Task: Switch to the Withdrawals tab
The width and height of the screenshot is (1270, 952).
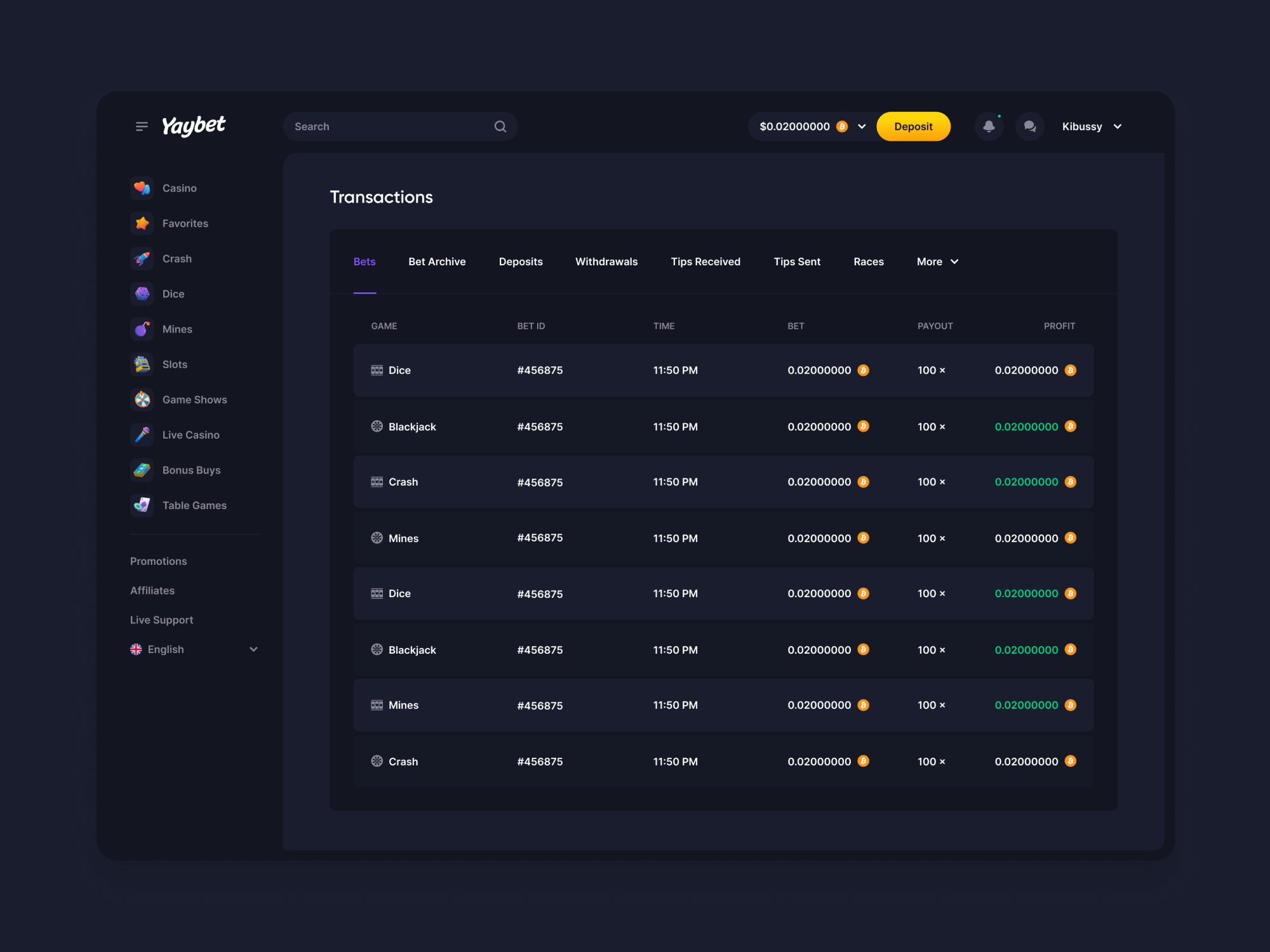Action: pyautogui.click(x=606, y=262)
